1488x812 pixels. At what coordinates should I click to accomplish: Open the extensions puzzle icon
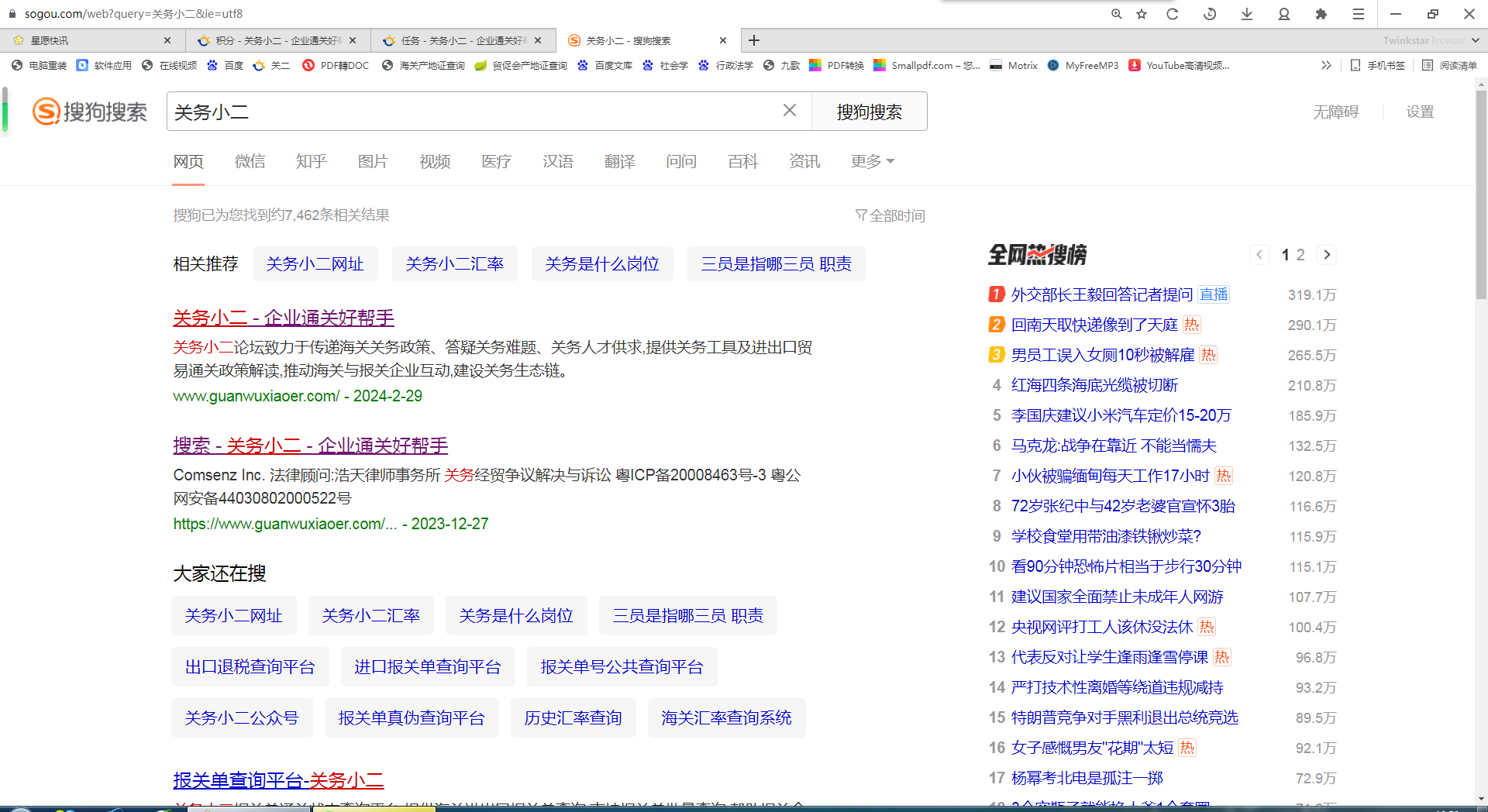(x=1321, y=14)
